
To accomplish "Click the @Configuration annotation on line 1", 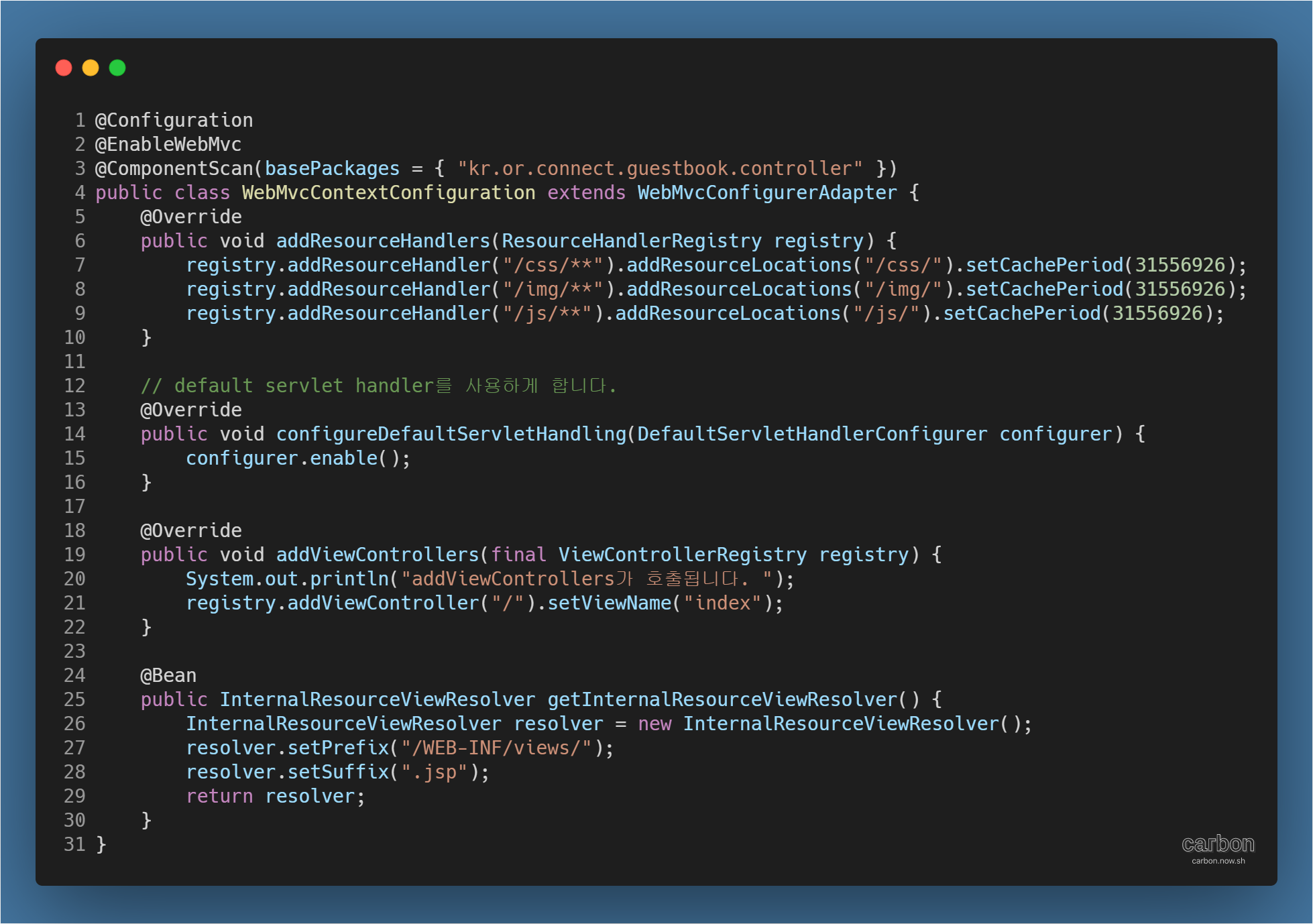I will (174, 120).
